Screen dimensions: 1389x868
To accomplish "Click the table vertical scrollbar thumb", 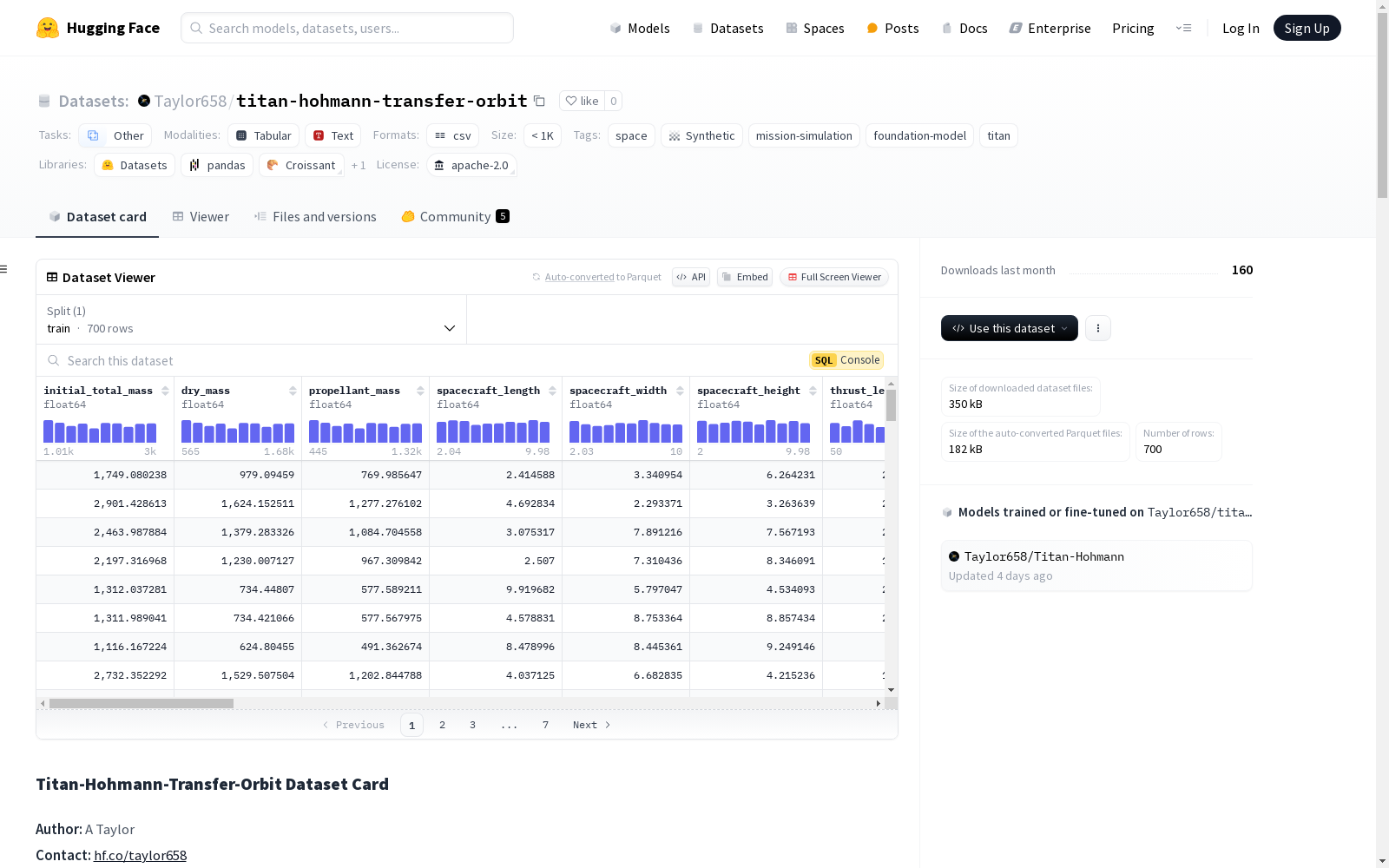I will 891,405.
